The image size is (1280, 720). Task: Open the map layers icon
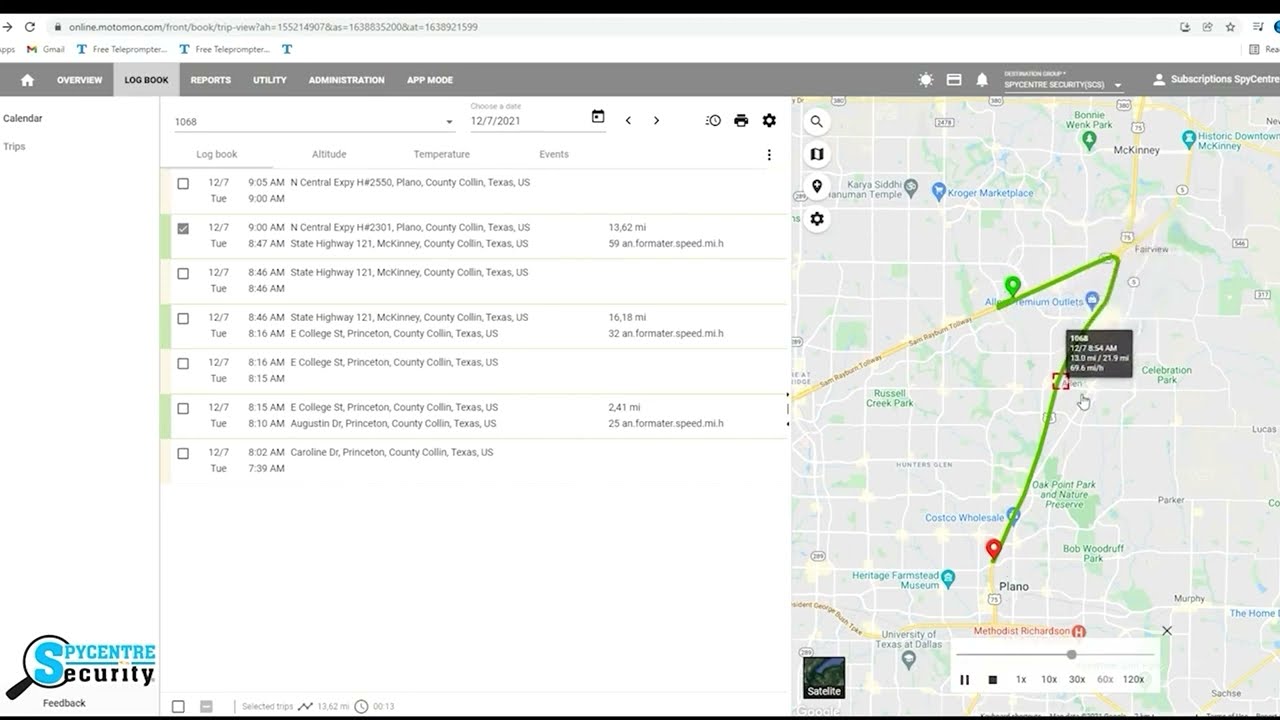click(x=817, y=154)
